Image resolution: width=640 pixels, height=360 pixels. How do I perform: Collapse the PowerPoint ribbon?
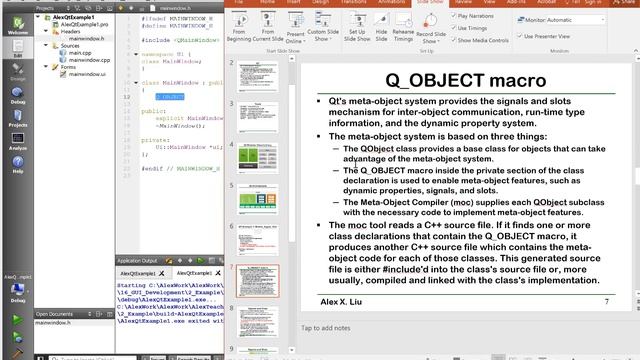click(636, 51)
